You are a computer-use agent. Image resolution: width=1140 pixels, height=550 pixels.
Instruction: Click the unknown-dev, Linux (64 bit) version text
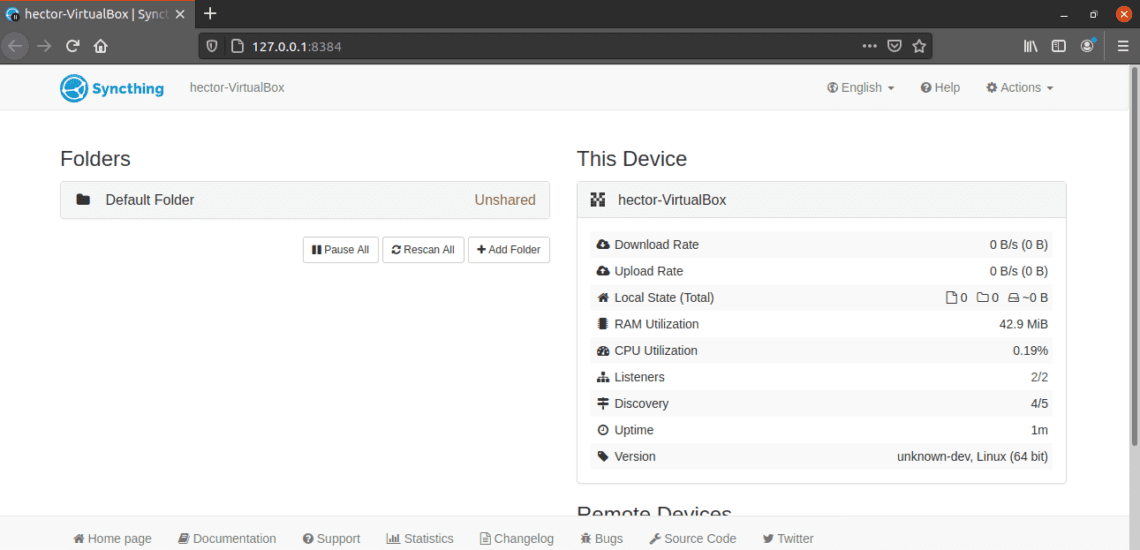pyautogui.click(x=973, y=457)
